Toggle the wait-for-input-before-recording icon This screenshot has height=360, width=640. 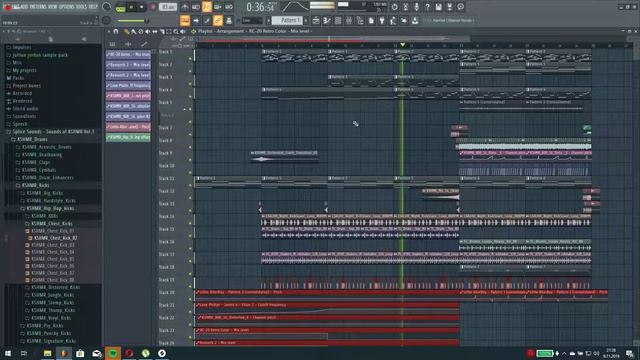click(196, 7)
